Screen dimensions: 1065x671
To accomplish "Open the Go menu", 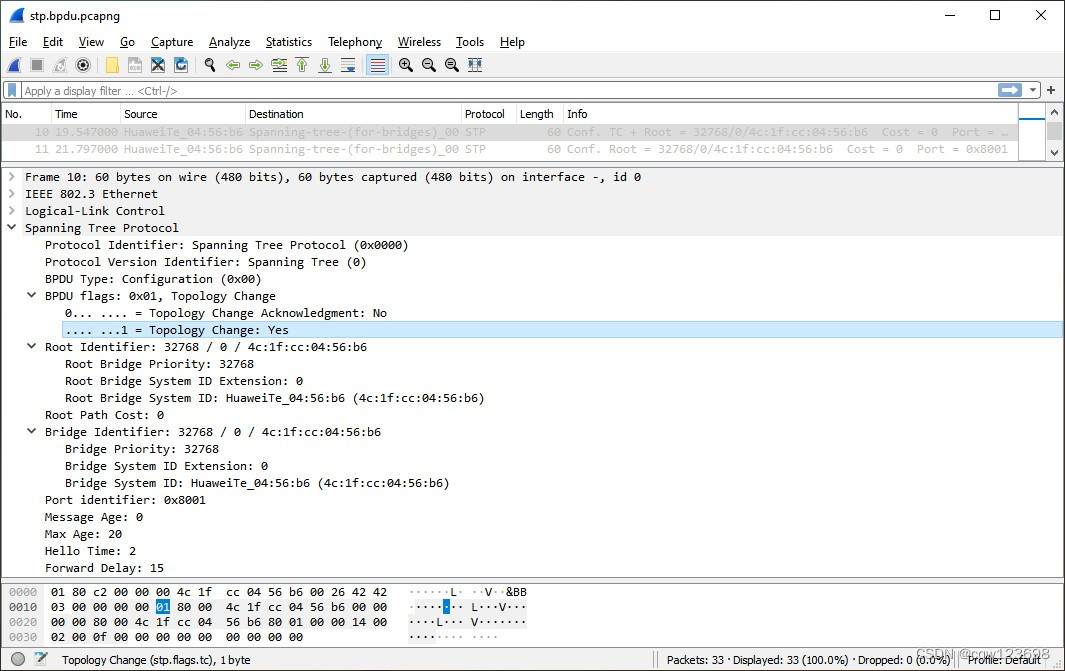I will [127, 42].
